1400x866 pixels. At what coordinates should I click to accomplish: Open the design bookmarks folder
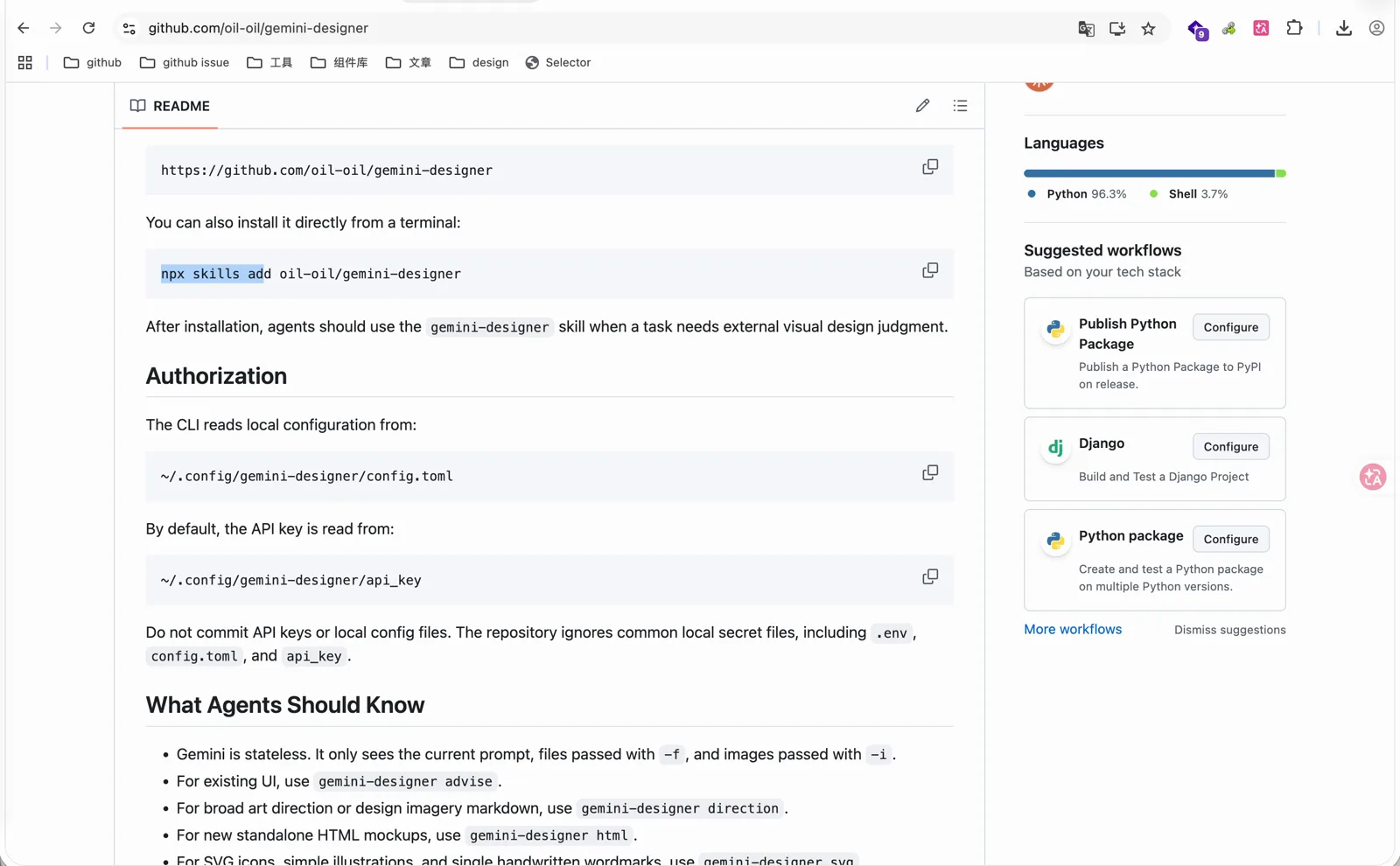[x=479, y=62]
